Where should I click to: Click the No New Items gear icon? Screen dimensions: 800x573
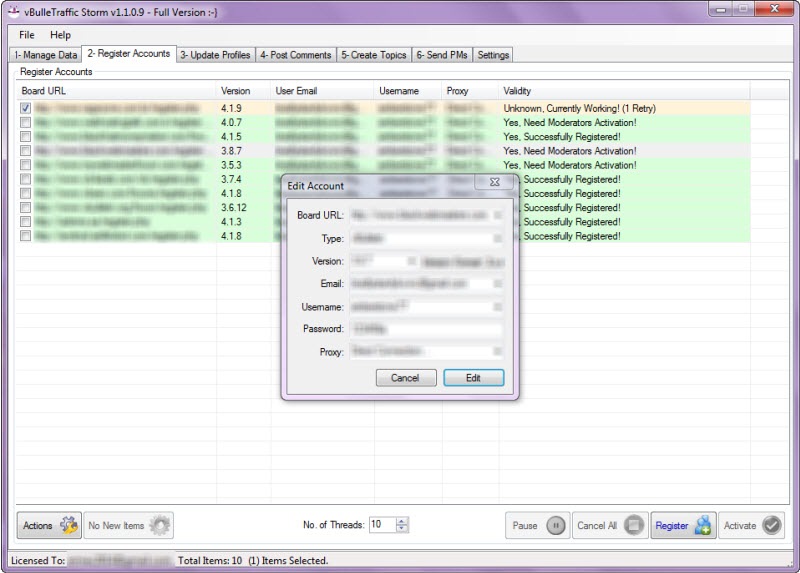click(159, 525)
